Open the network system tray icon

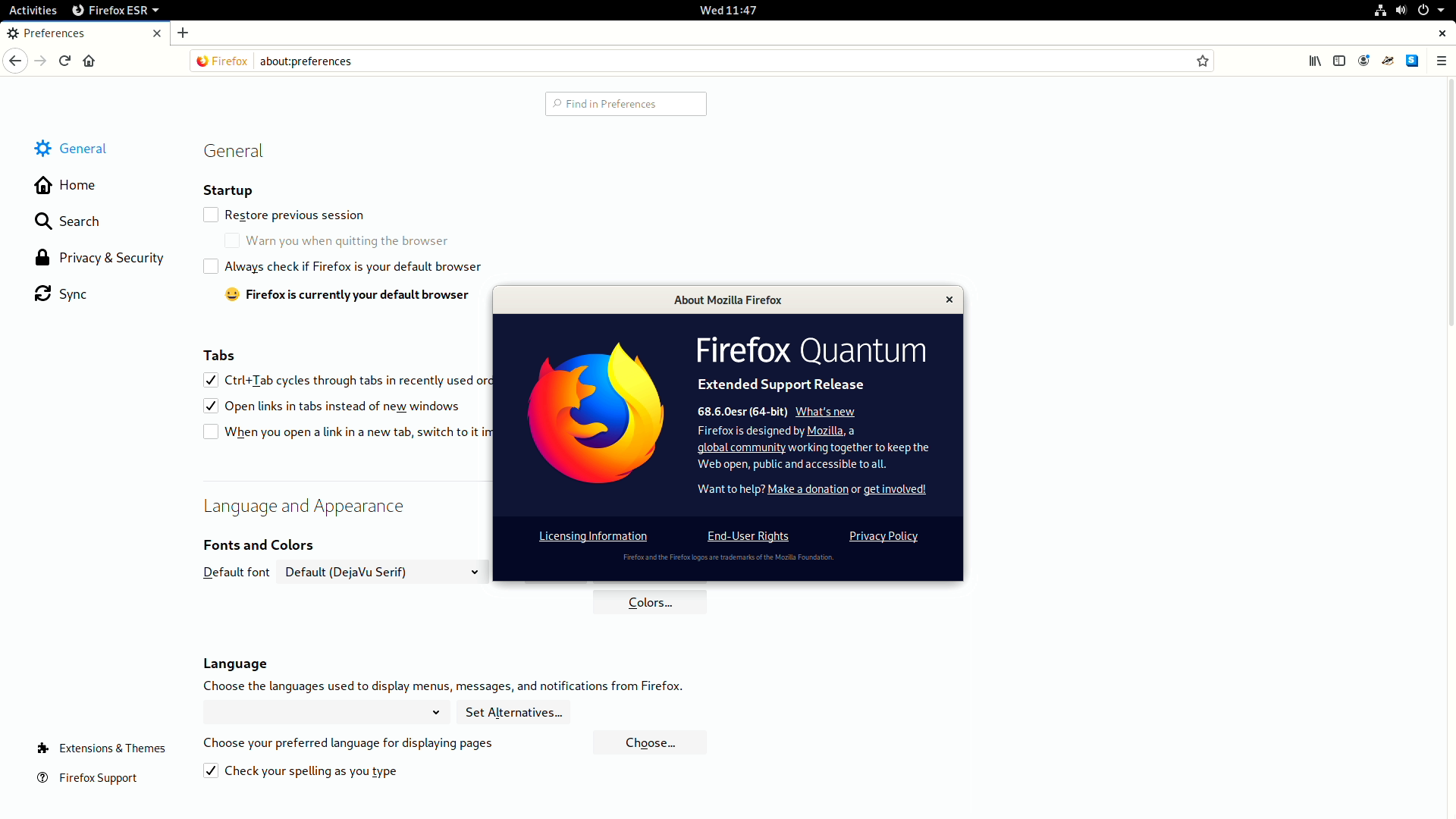[x=1380, y=10]
